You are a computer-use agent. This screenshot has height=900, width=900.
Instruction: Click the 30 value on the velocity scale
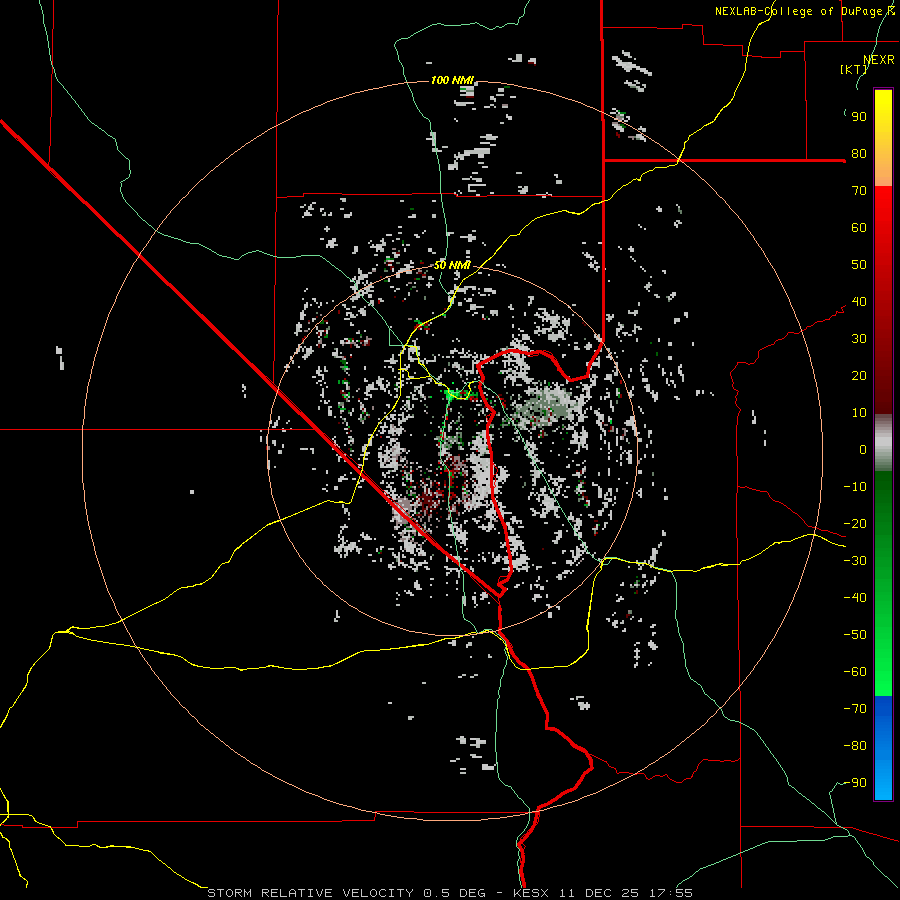pyautogui.click(x=859, y=339)
